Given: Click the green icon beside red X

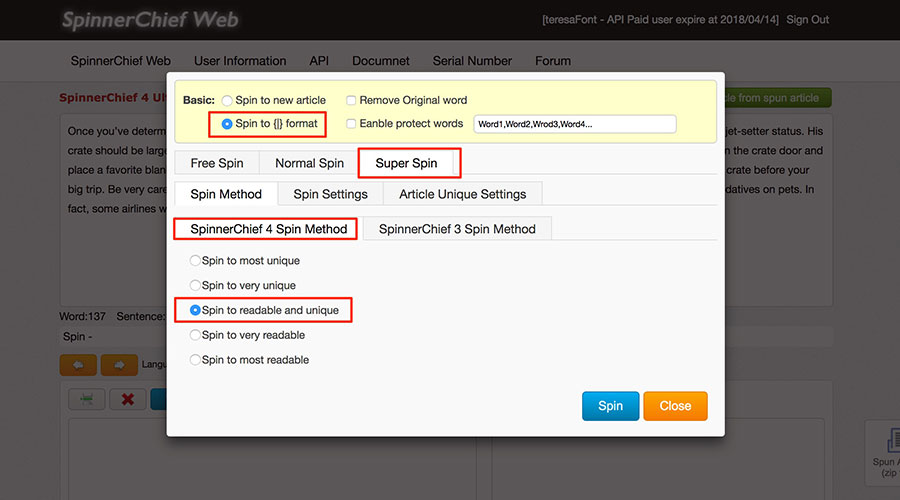Looking at the screenshot, I should point(87,399).
